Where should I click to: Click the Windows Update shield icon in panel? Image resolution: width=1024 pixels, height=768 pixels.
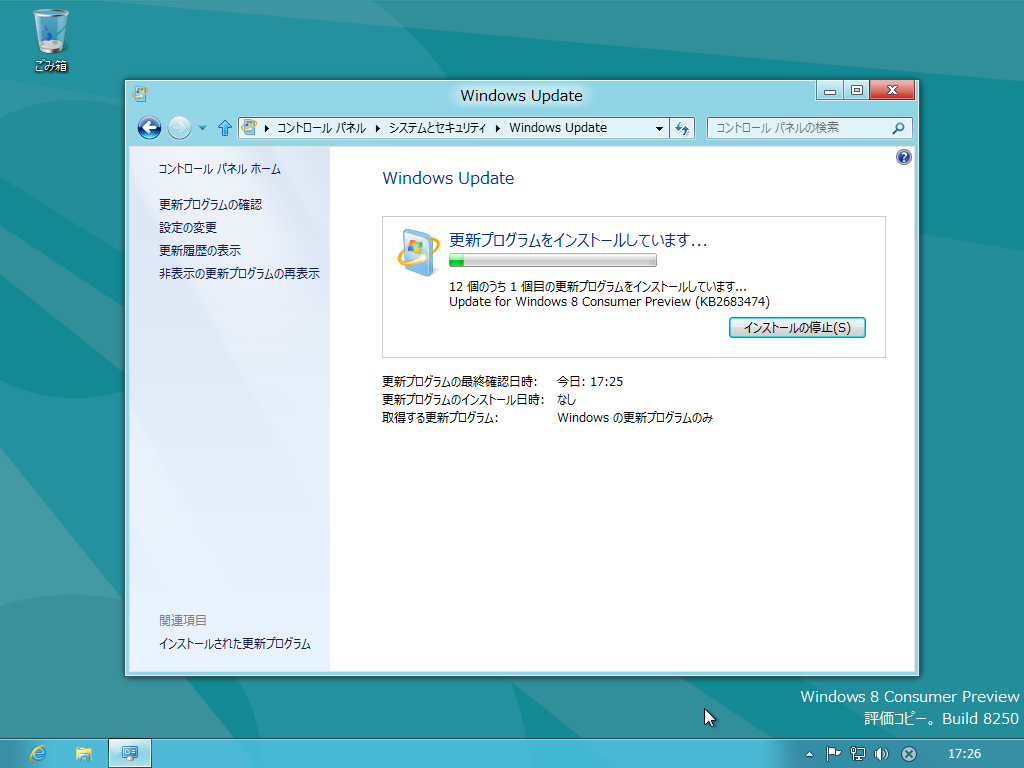click(418, 252)
